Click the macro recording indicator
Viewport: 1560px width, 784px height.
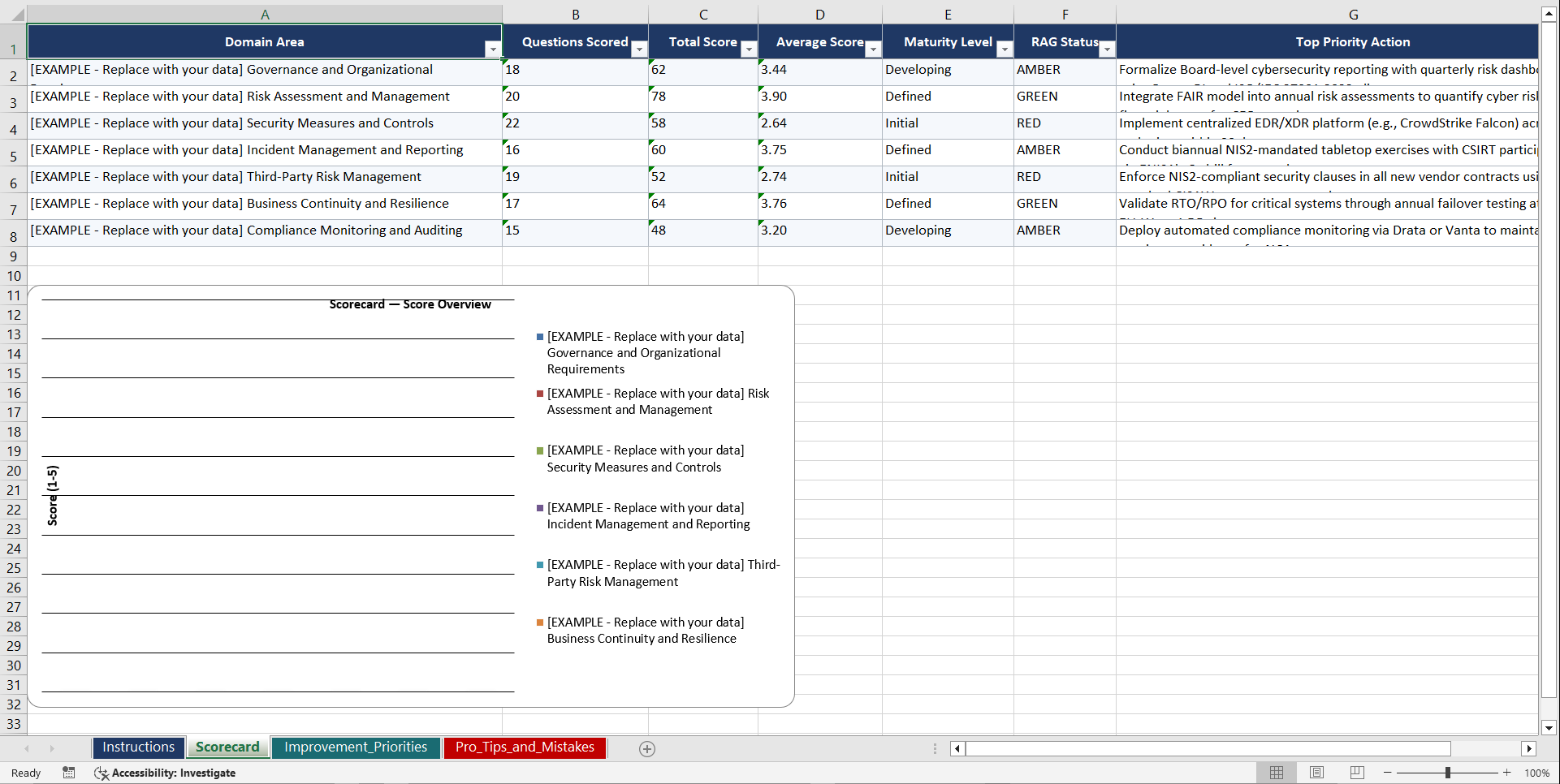point(69,773)
